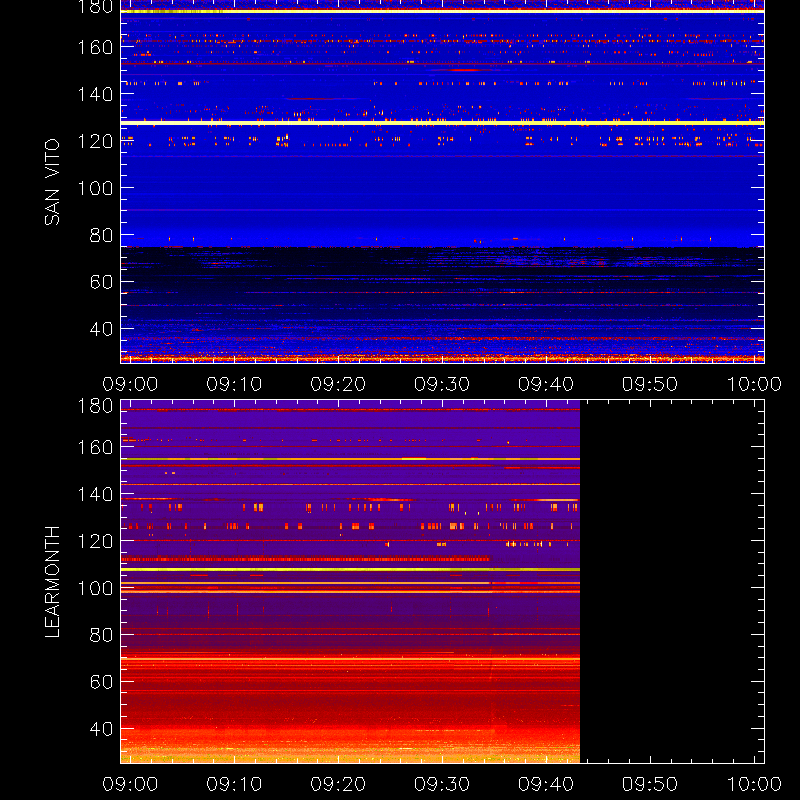Pick the 09:00 time label under Learmonth plot
This screenshot has width=800, height=800.
[x=130, y=784]
